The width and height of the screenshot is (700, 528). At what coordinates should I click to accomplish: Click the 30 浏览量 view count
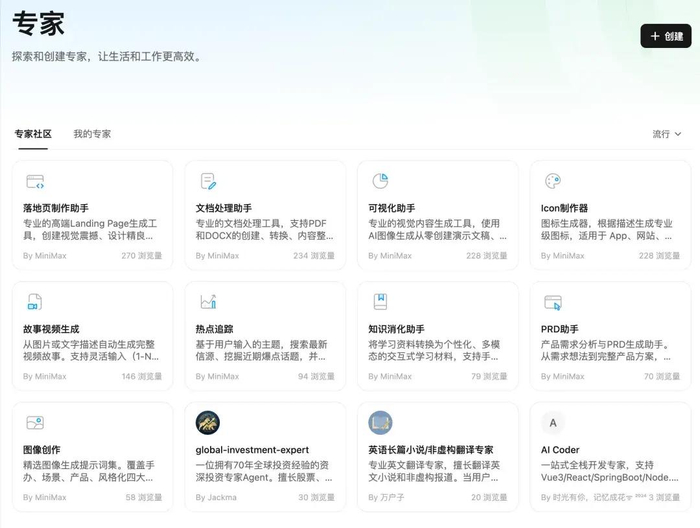[316, 497]
